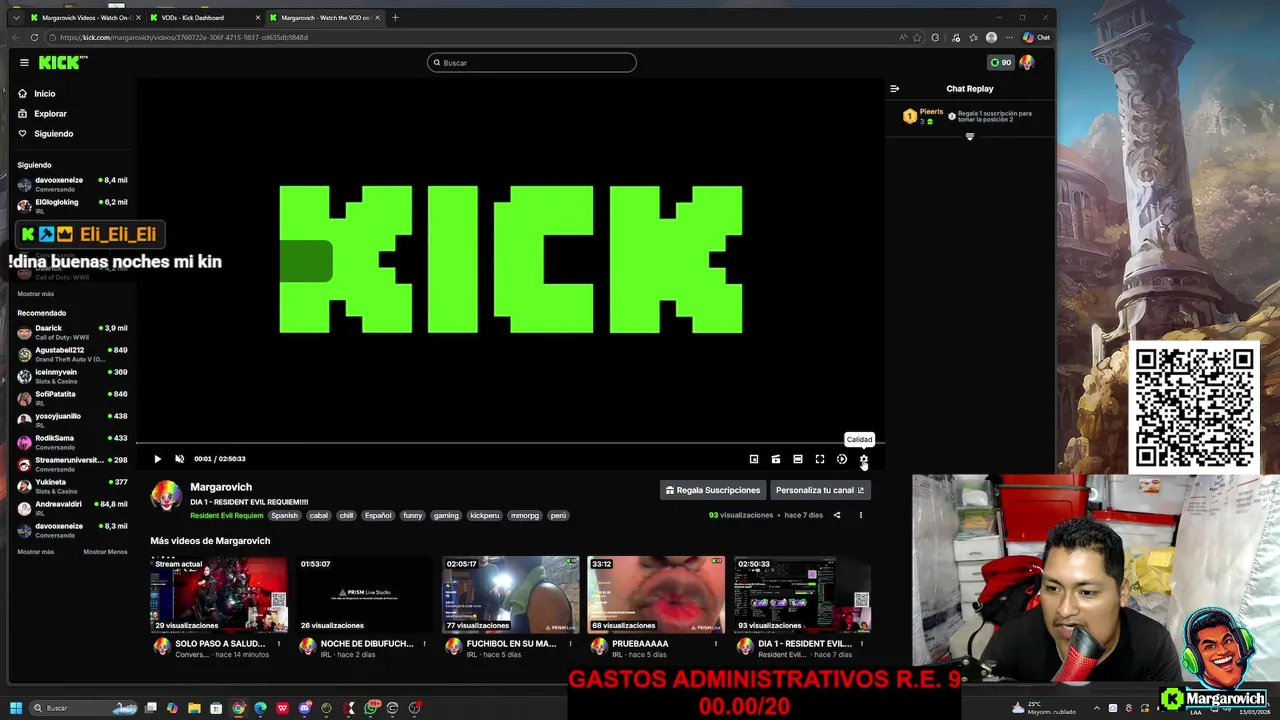Screen dimensions: 1280x720
Task: Open the Margarovich channel name link
Action: (221, 487)
